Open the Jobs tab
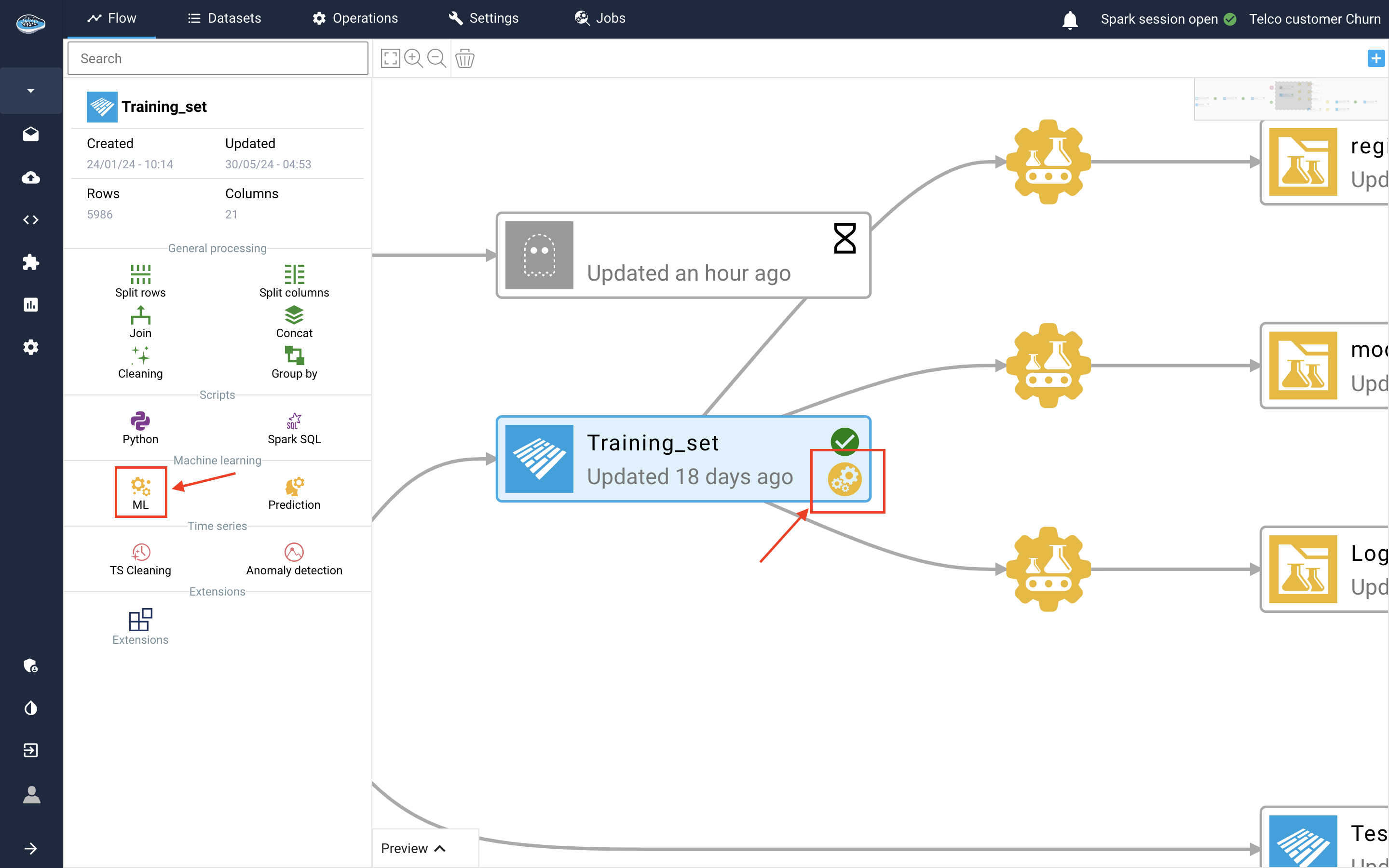This screenshot has width=1389, height=868. [600, 18]
